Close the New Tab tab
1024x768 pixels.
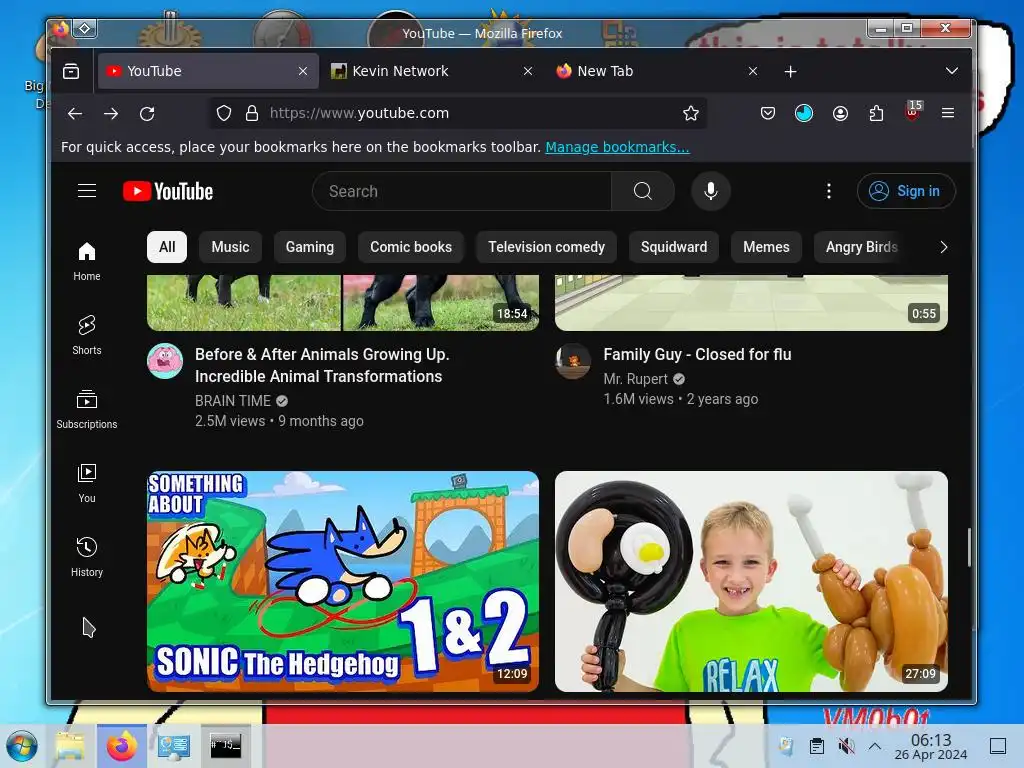[x=753, y=71]
